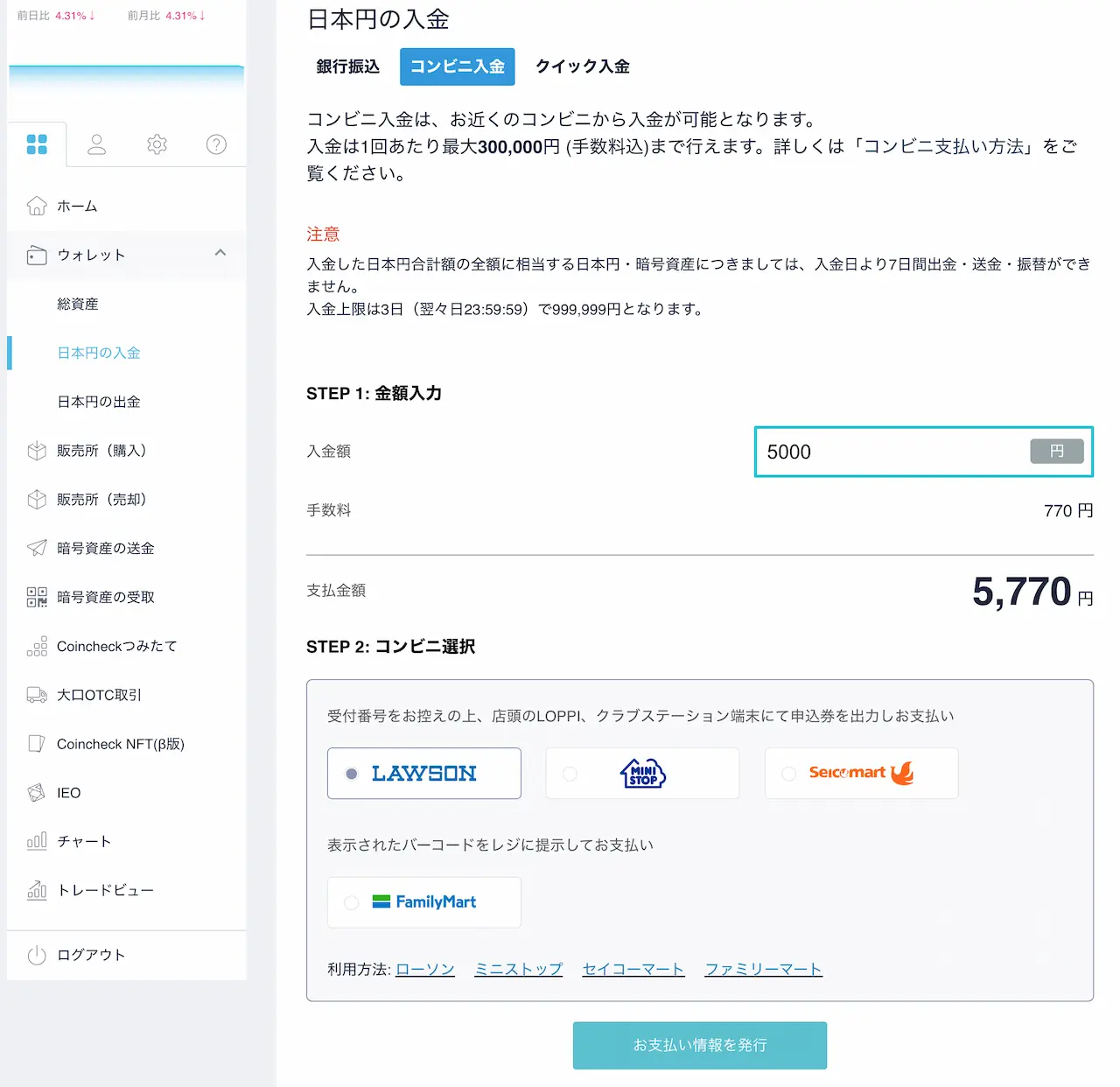Screen dimensions: 1120x1087
Task: Focus the 入金額 amount input field
Action: point(924,452)
